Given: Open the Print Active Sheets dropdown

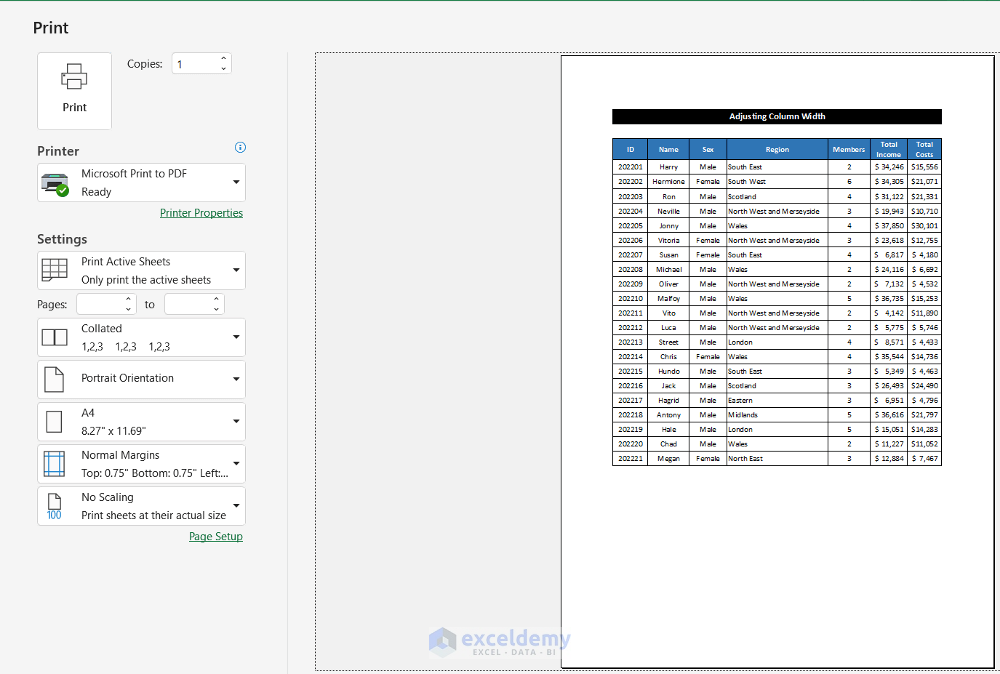Looking at the screenshot, I should 142,270.
